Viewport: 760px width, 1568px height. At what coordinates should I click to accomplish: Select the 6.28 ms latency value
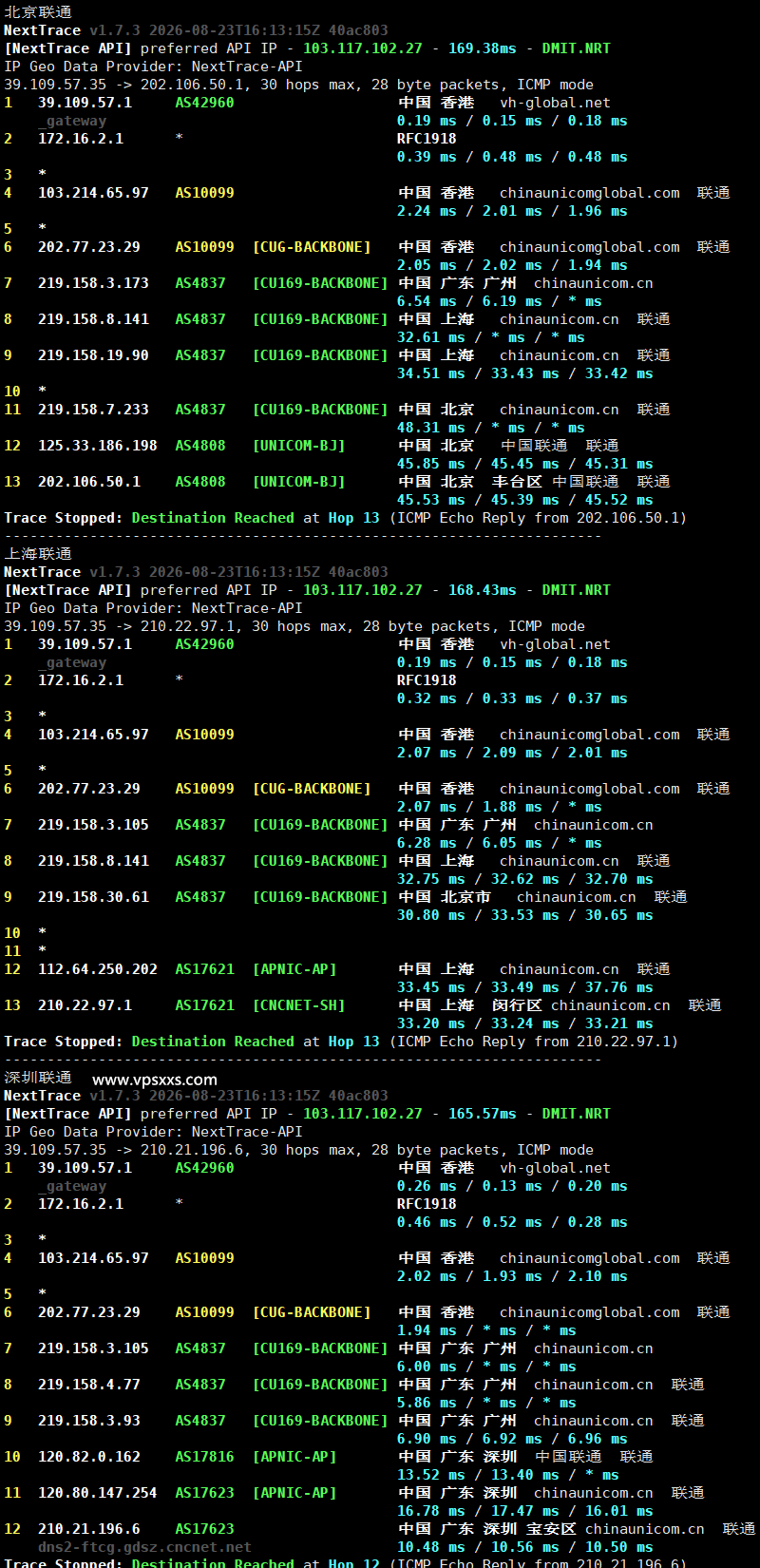427,843
